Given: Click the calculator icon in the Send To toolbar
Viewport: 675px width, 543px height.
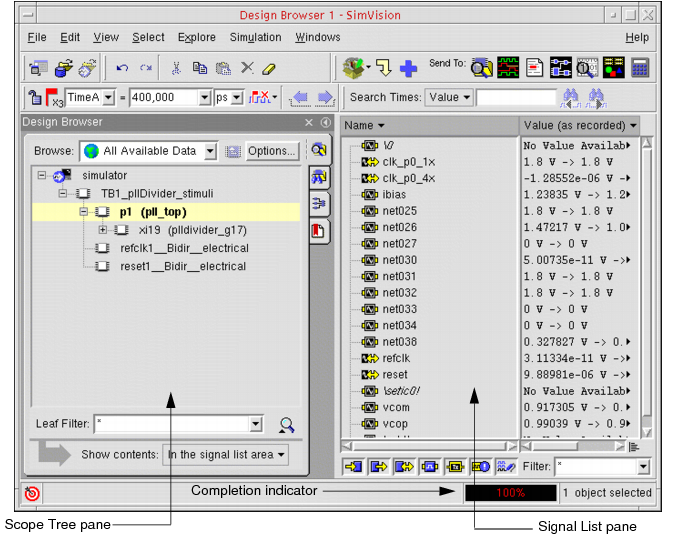Looking at the screenshot, I should 640,68.
